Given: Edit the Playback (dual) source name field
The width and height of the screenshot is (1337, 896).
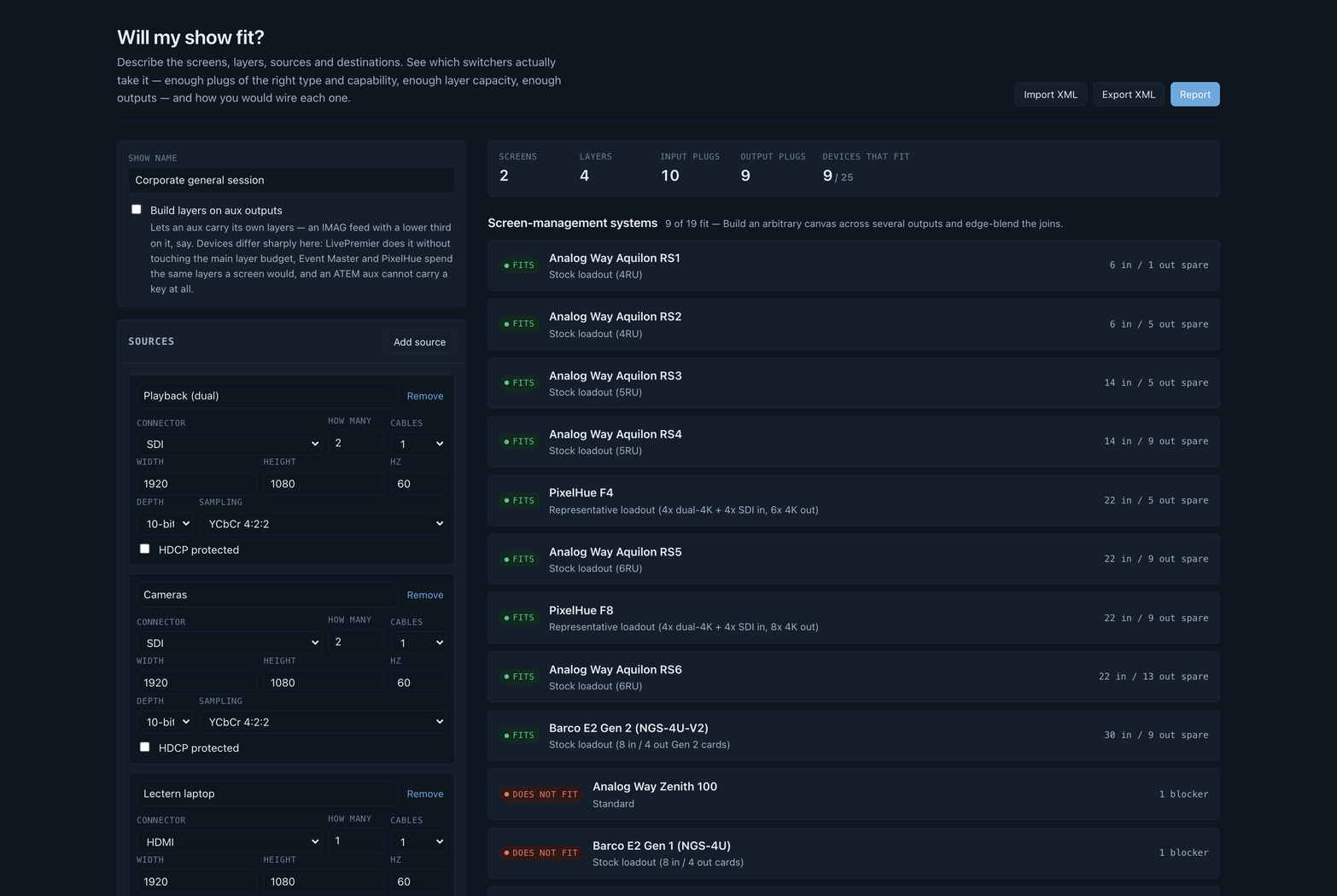Looking at the screenshot, I should click(267, 396).
